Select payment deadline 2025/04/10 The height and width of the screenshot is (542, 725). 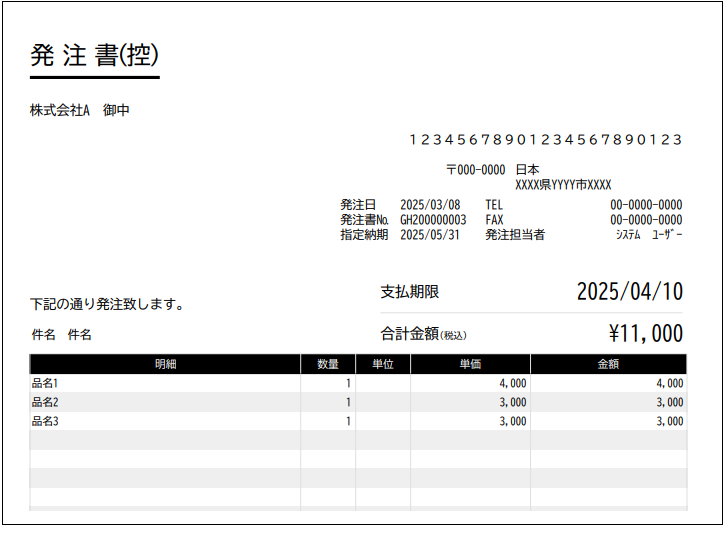630,292
